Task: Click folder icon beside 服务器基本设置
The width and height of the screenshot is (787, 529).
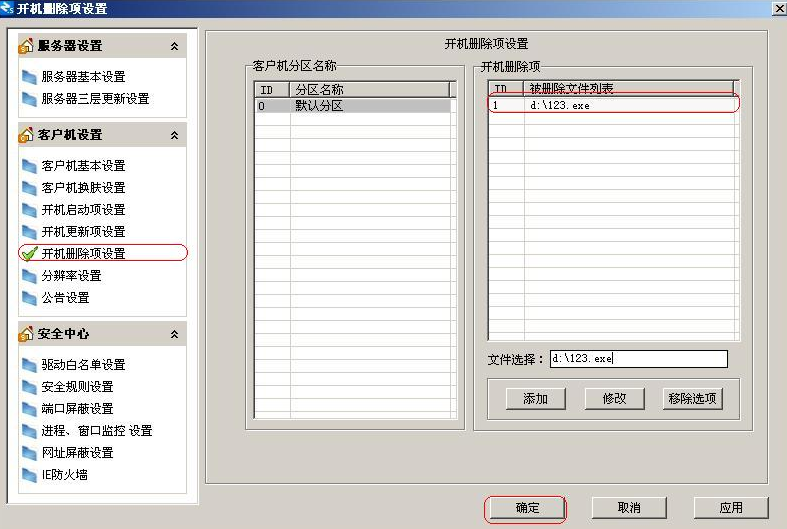Action: pyautogui.click(x=29, y=77)
